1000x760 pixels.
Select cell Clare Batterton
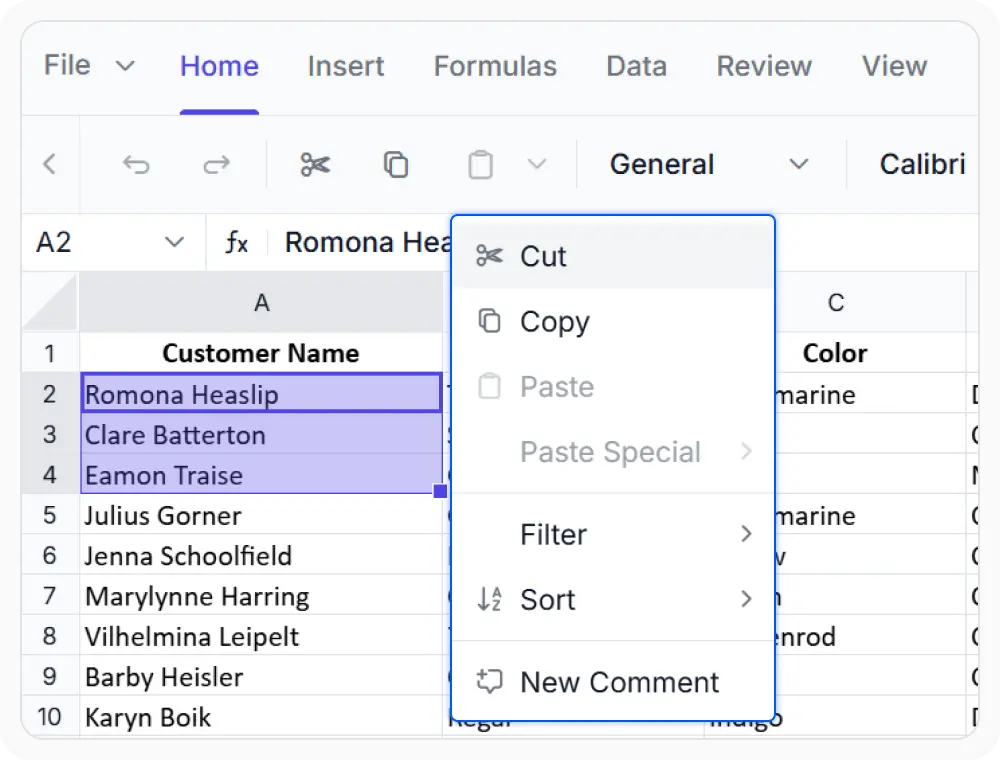(261, 434)
